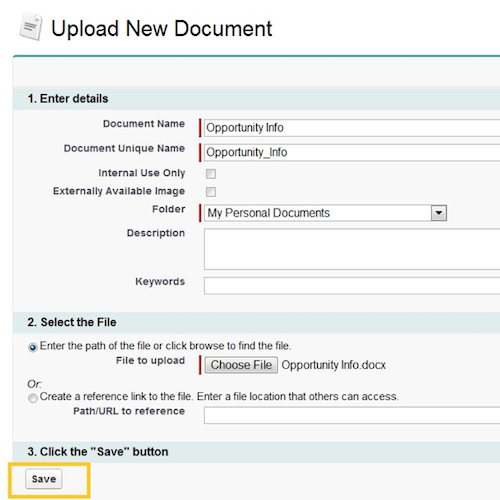Viewport: 500px width, 500px height.
Task: Click into the Document Unique Name field
Action: coord(352,153)
